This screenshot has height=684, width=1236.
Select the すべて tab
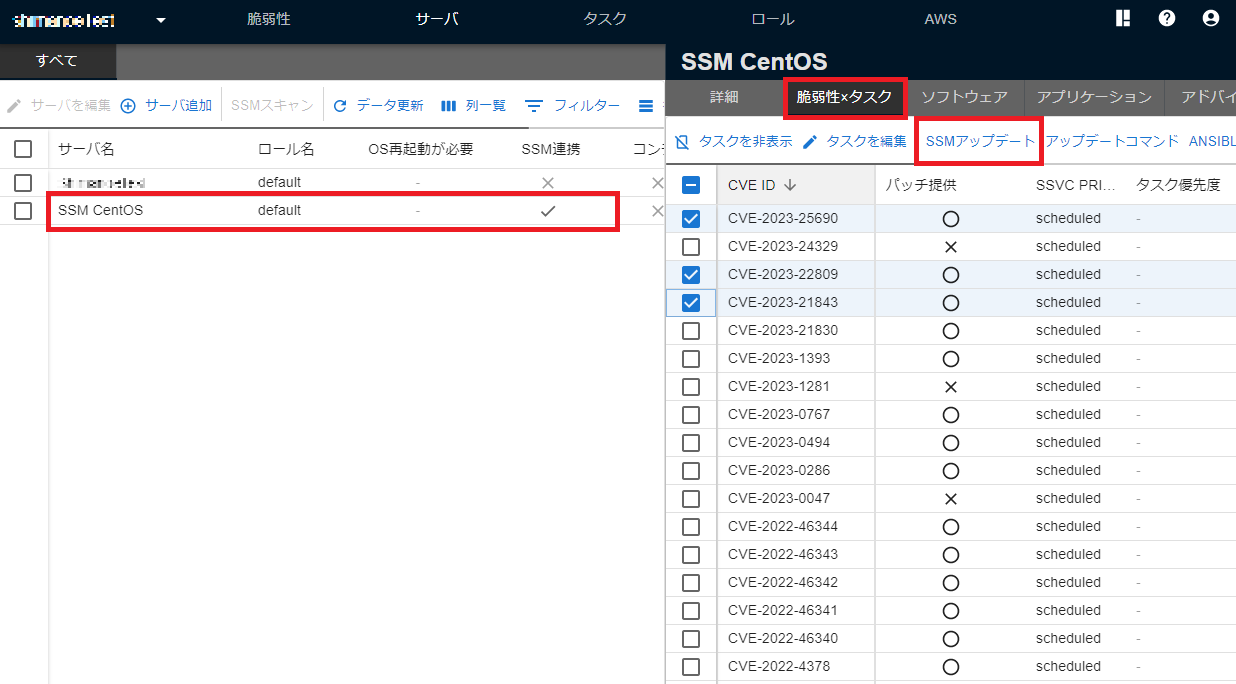click(58, 61)
